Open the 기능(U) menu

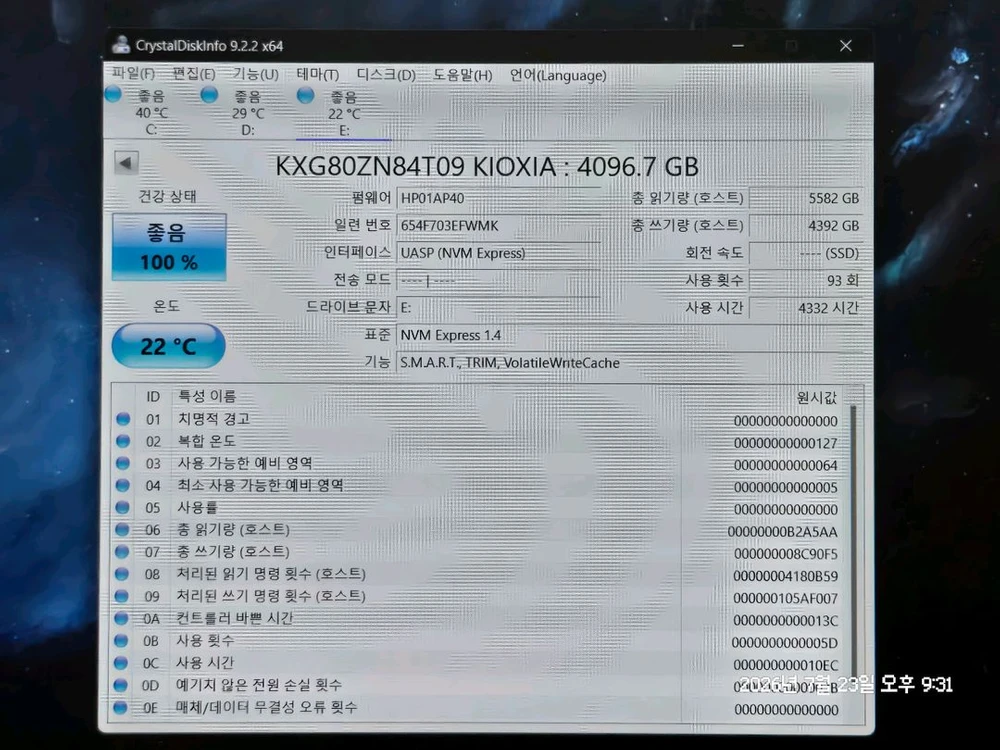[255, 74]
